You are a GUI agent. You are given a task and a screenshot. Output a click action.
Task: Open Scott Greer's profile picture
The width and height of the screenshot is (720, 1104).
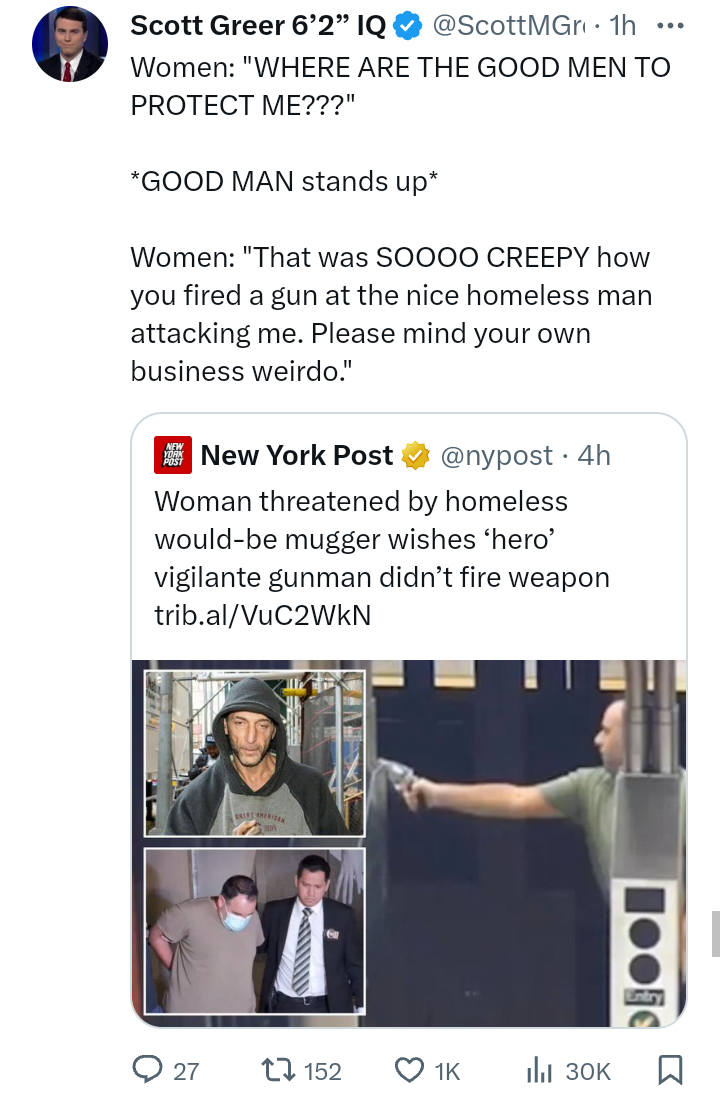pyautogui.click(x=69, y=46)
